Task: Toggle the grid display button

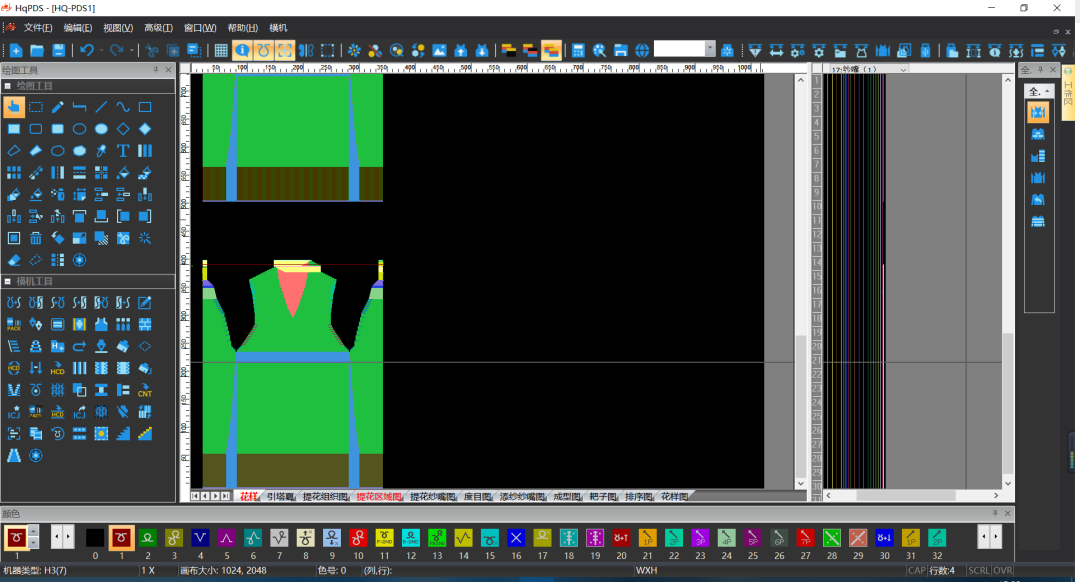Action: (221, 50)
